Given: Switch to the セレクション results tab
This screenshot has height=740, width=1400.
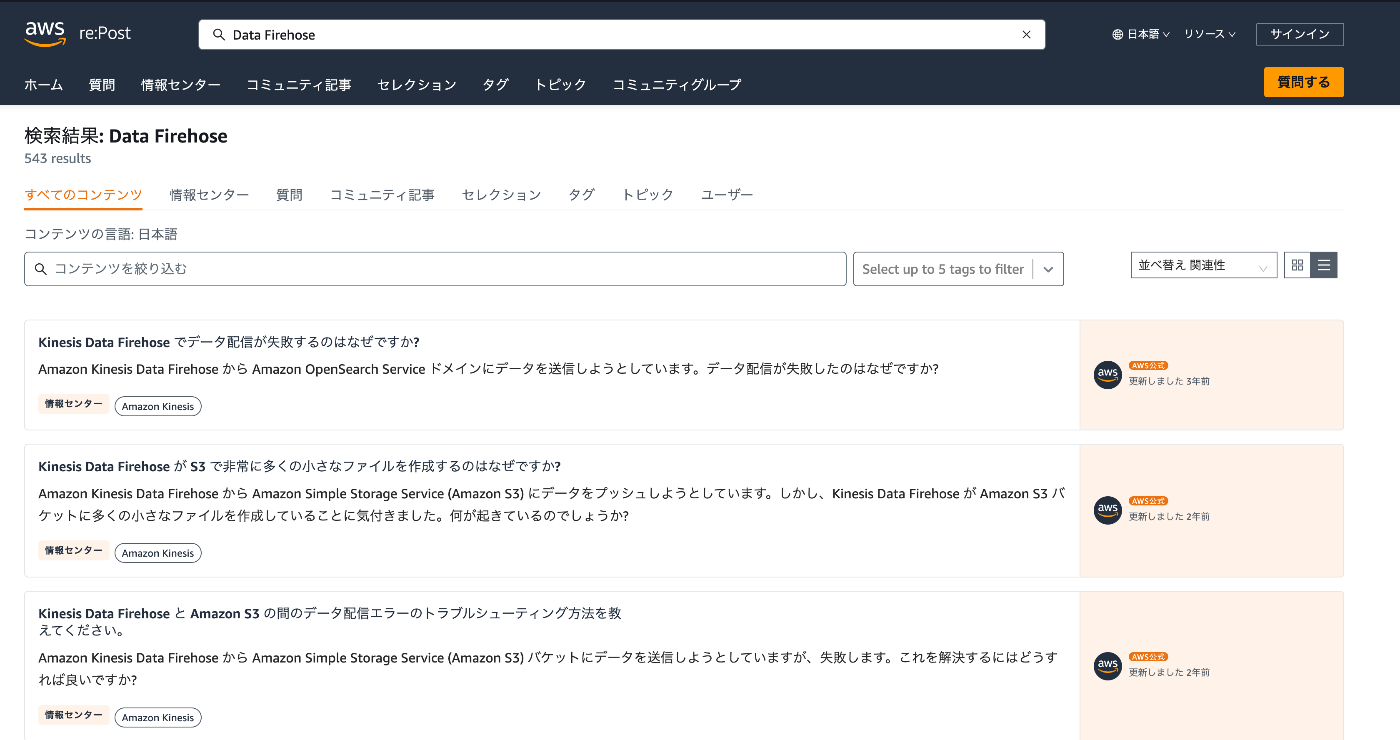Looking at the screenshot, I should pos(501,195).
